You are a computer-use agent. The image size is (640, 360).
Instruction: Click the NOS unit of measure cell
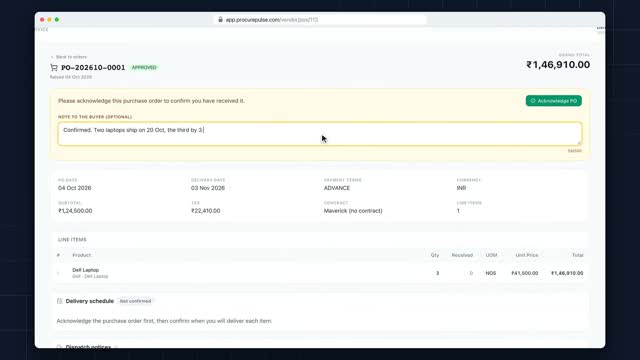(x=491, y=273)
